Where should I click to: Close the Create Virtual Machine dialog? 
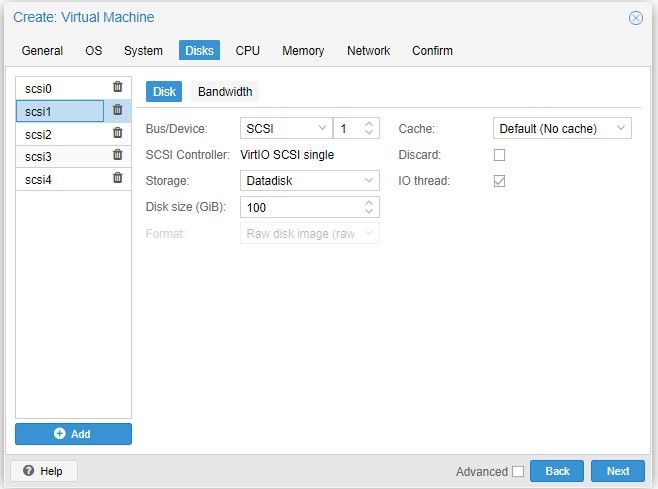[635, 18]
